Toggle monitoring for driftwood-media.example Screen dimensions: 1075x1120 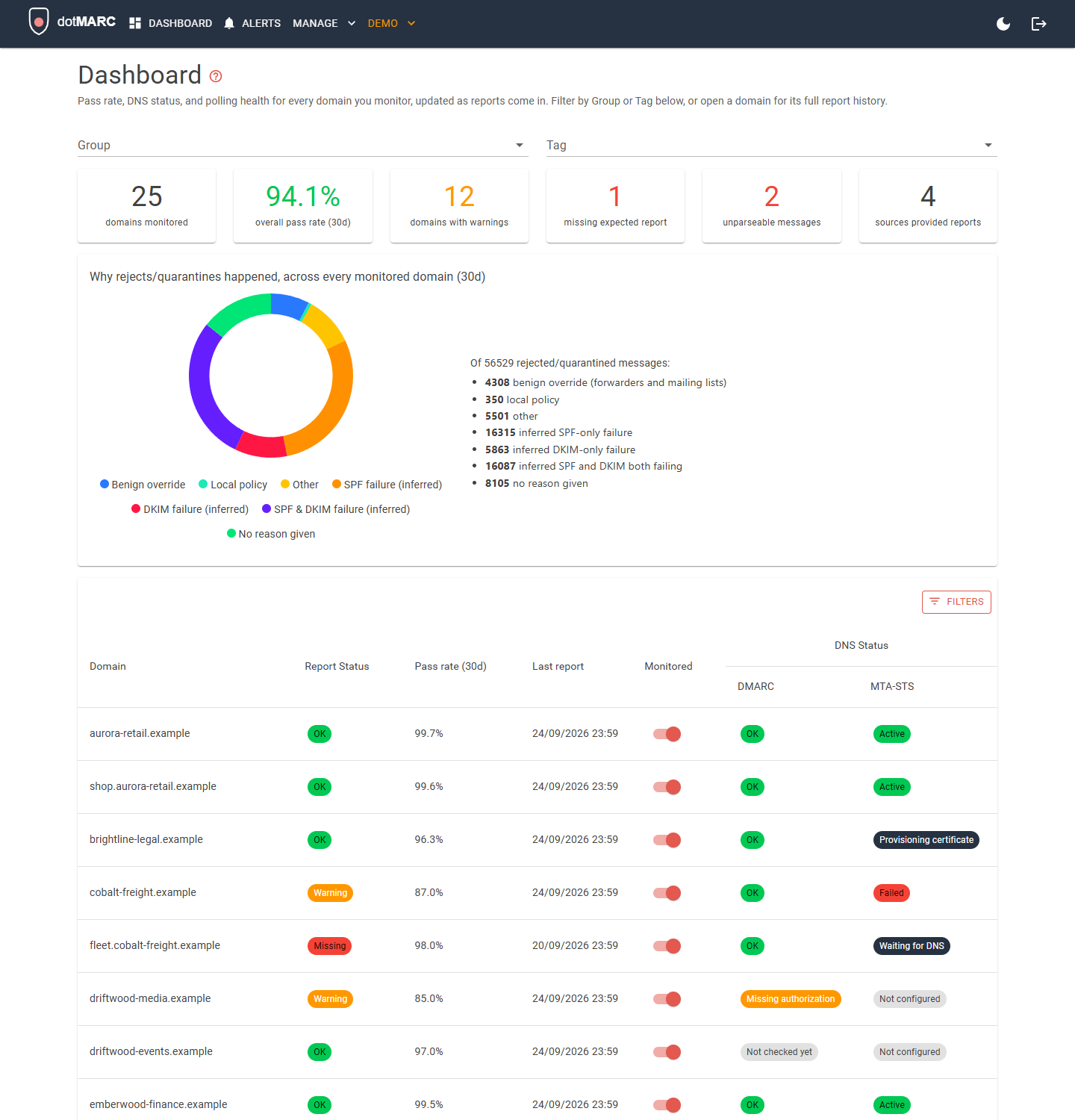tap(667, 999)
